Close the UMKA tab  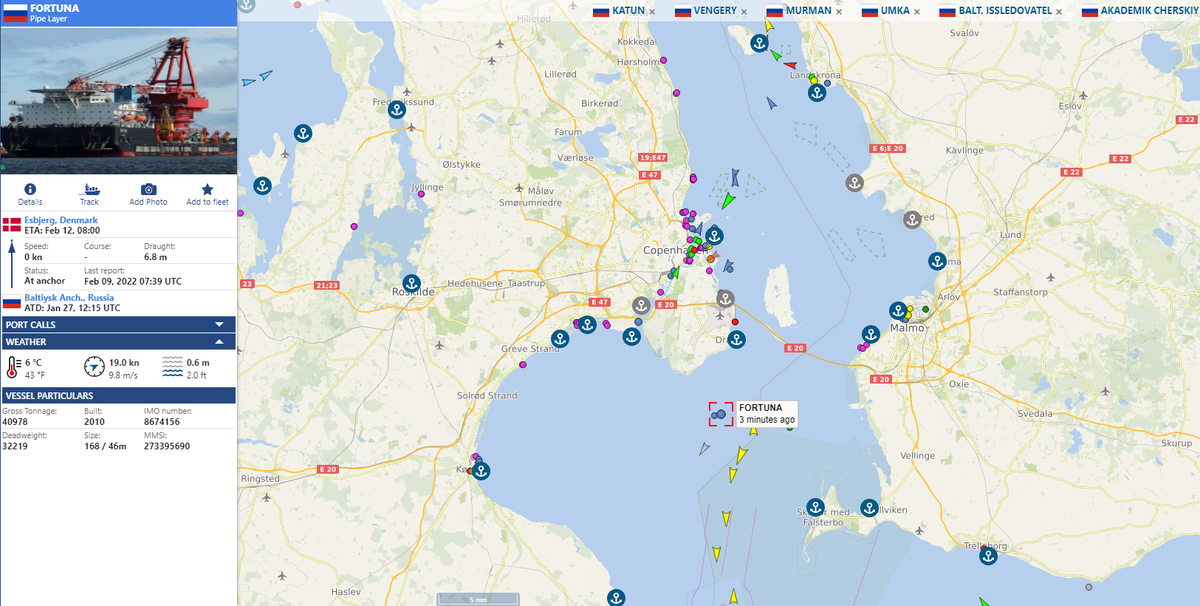pos(916,12)
